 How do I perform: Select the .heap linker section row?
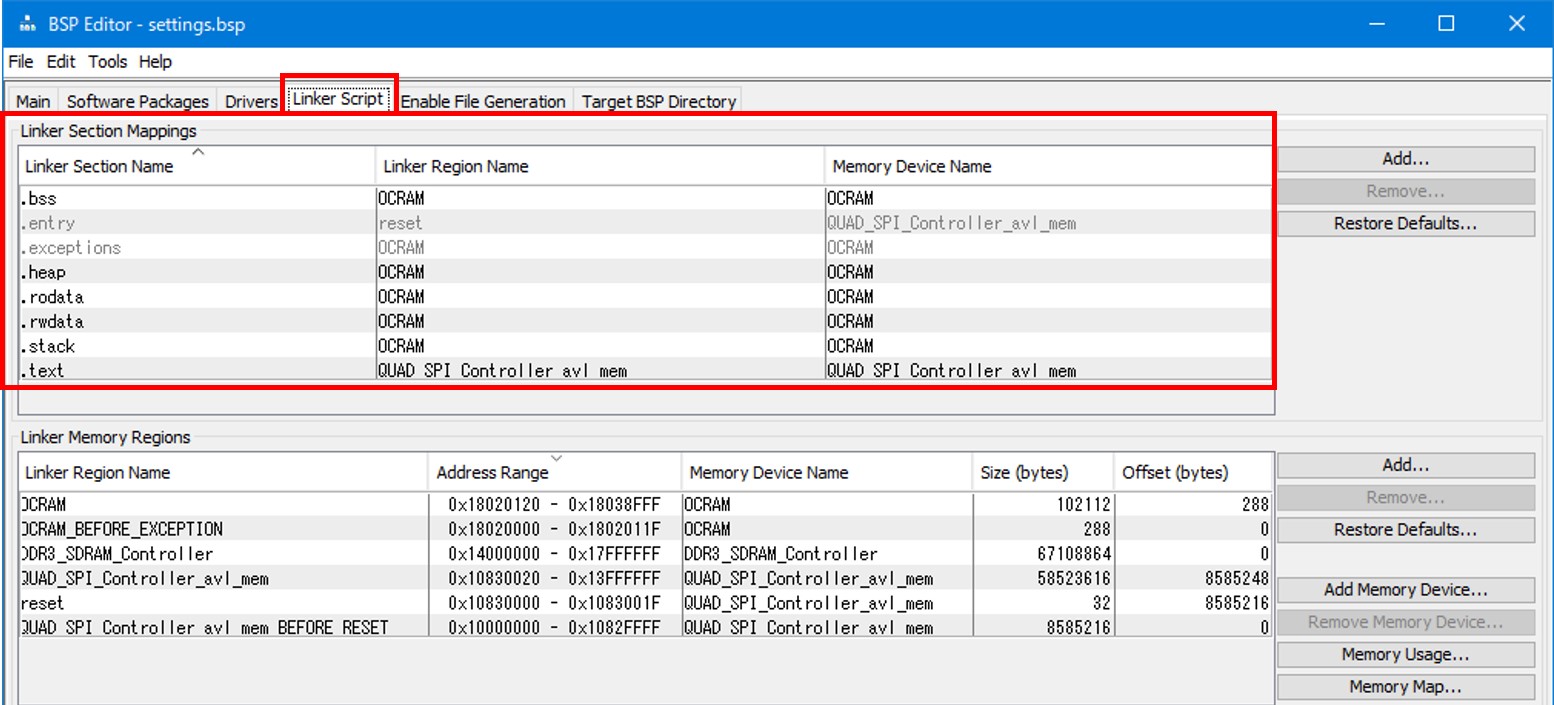(196, 272)
